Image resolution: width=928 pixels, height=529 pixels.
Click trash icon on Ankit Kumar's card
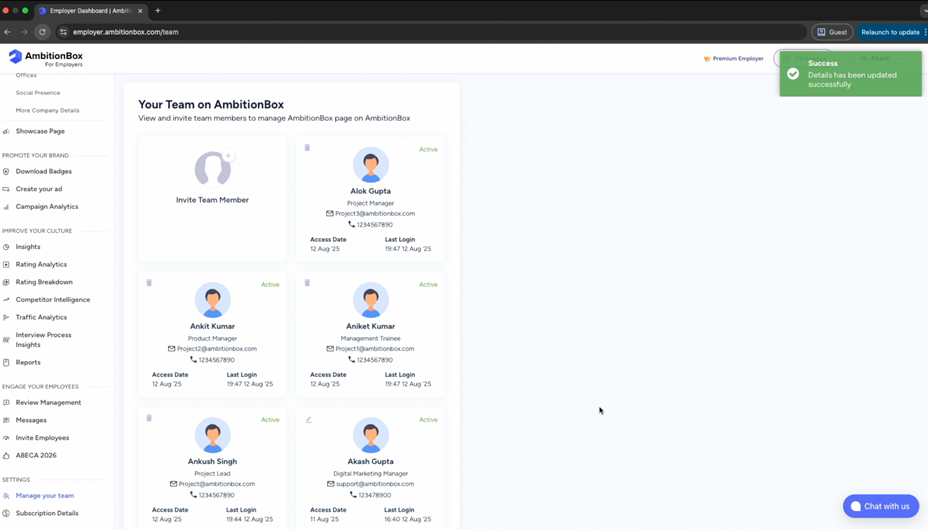149,283
